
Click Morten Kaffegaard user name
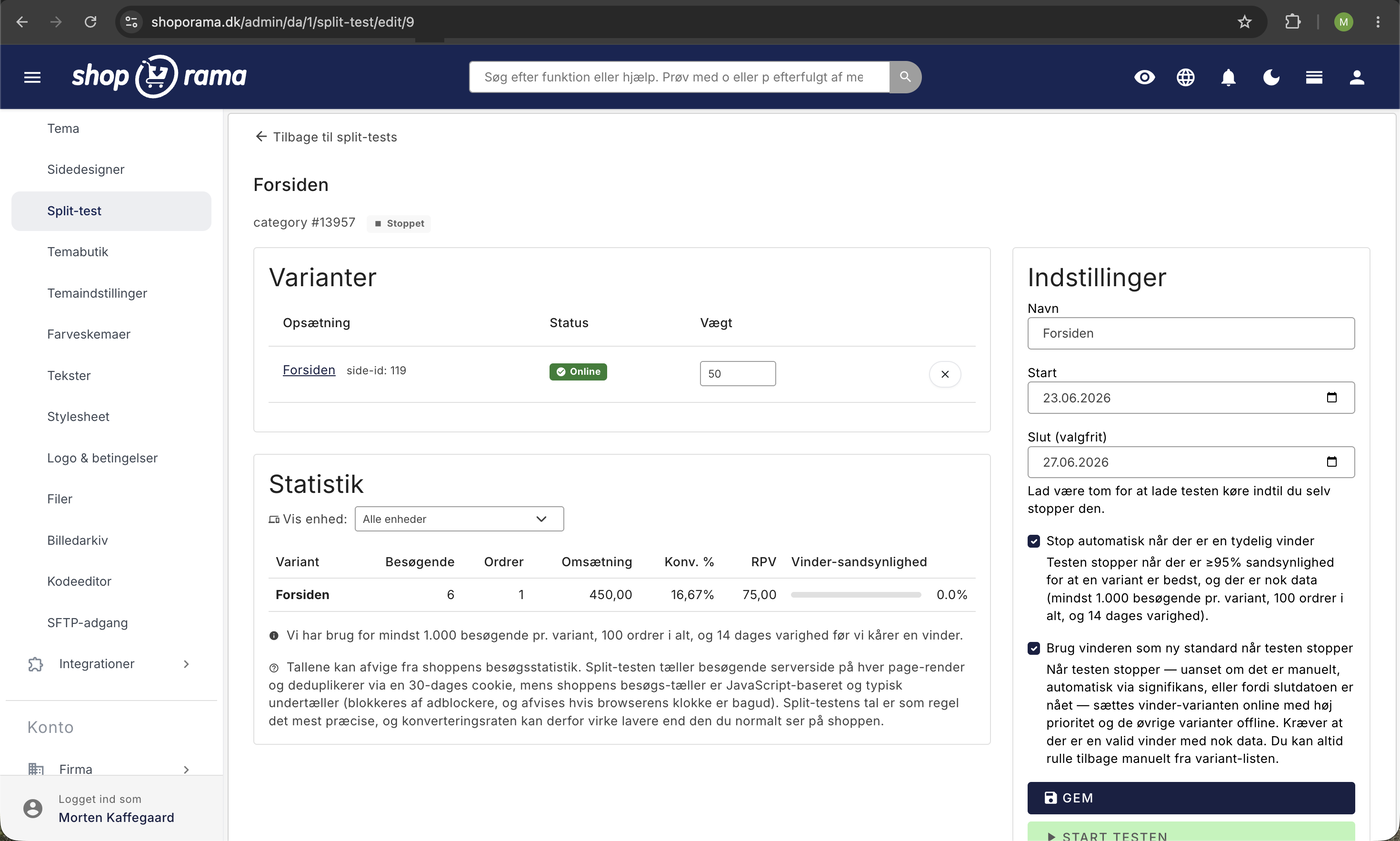(116, 818)
